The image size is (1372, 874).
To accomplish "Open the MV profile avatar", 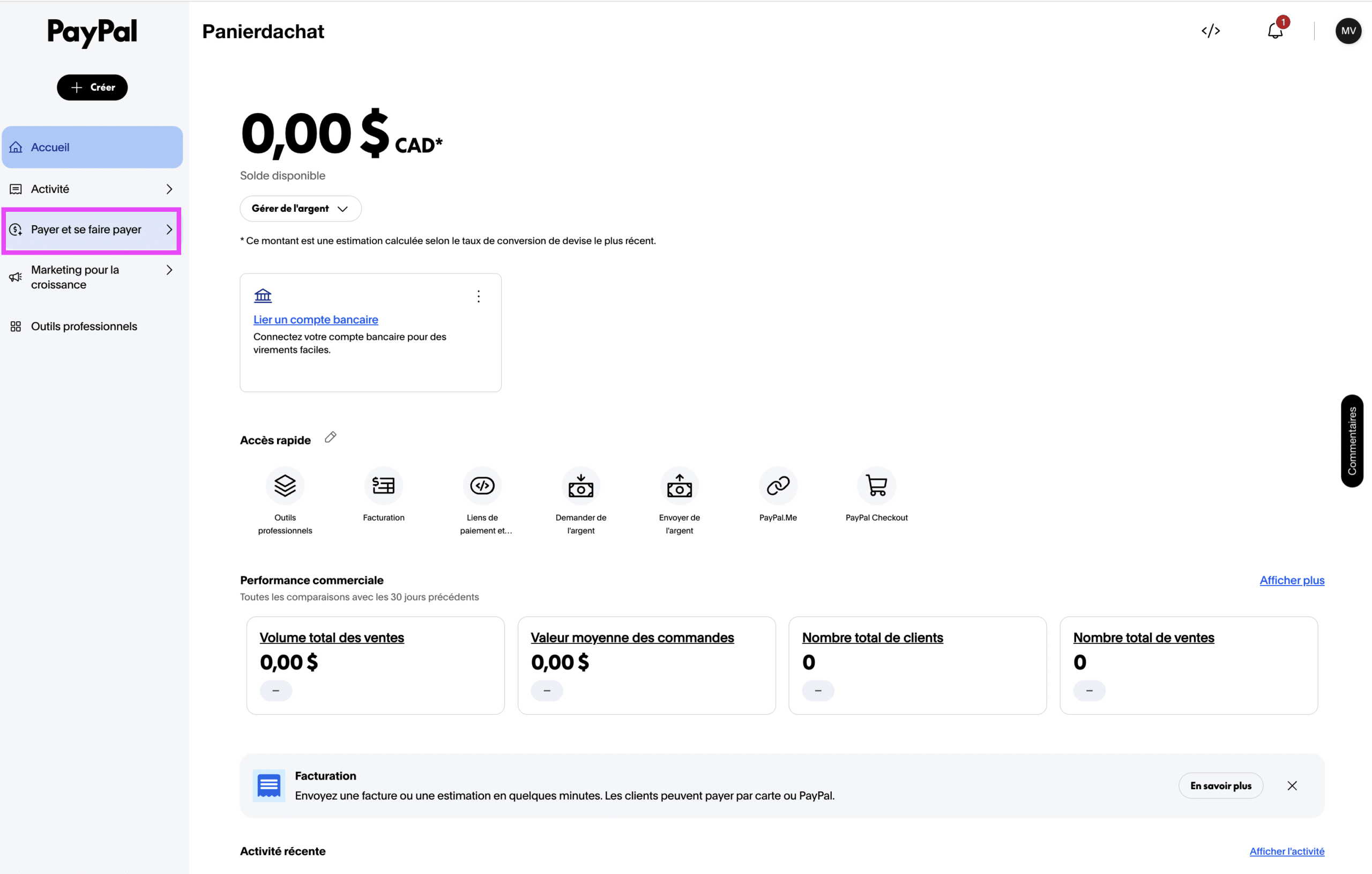I will pyautogui.click(x=1348, y=31).
